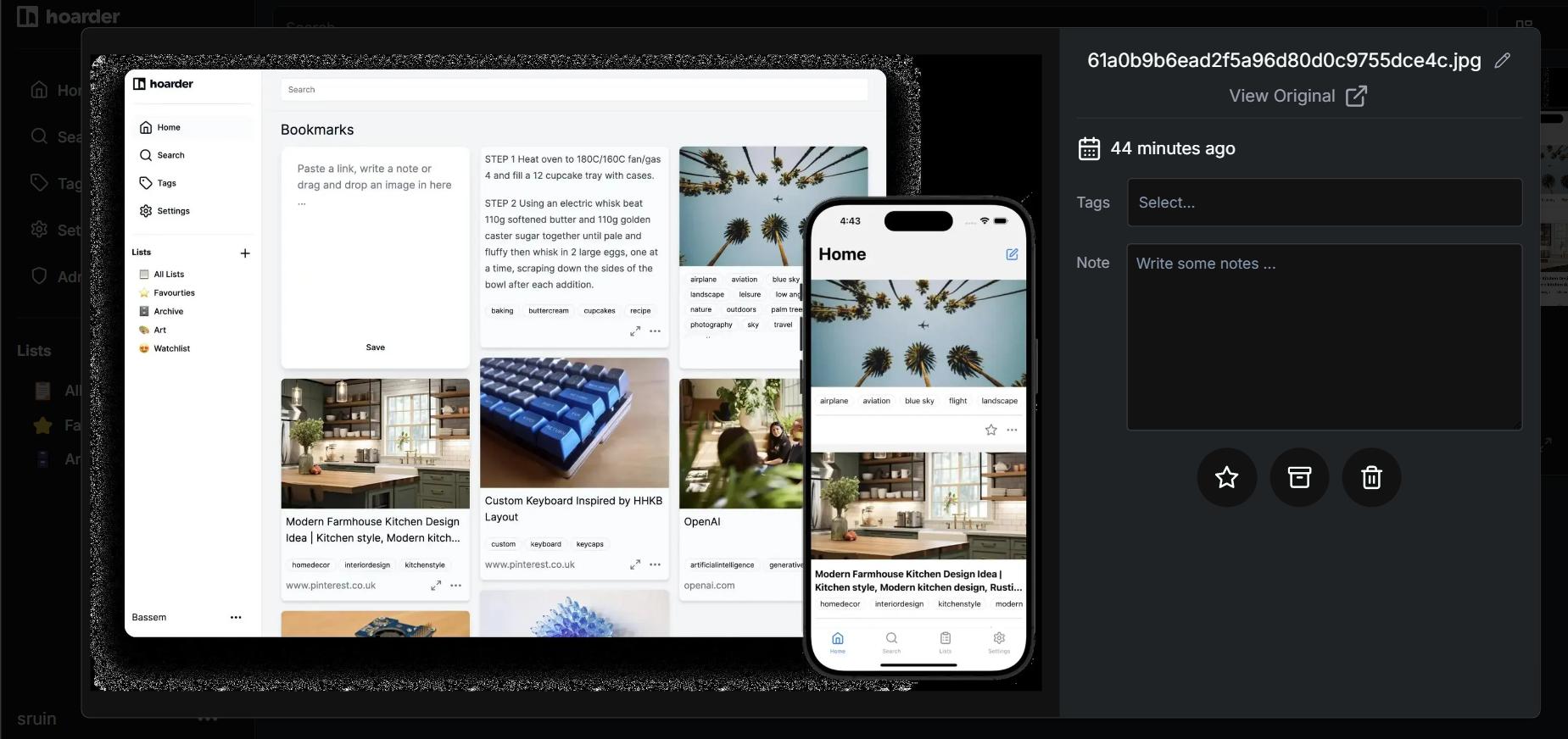Favourite the bookmark with the round star button
The image size is (1568, 739).
click(x=1226, y=478)
